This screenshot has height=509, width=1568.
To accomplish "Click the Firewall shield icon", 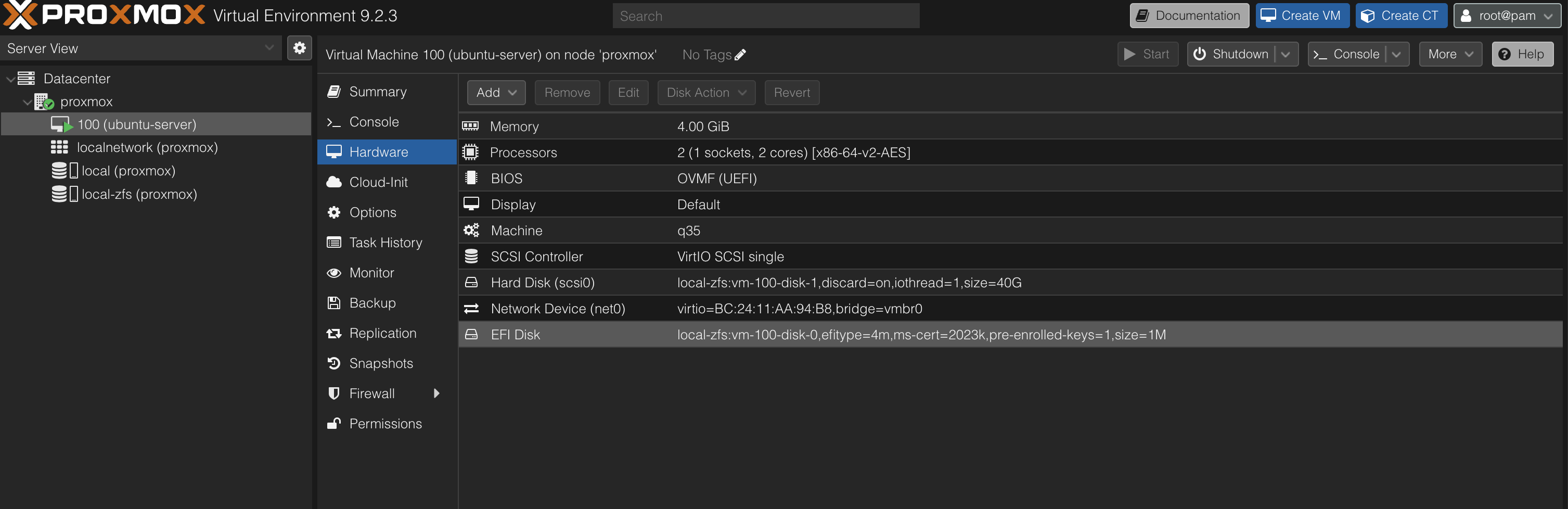I will pyautogui.click(x=333, y=393).
